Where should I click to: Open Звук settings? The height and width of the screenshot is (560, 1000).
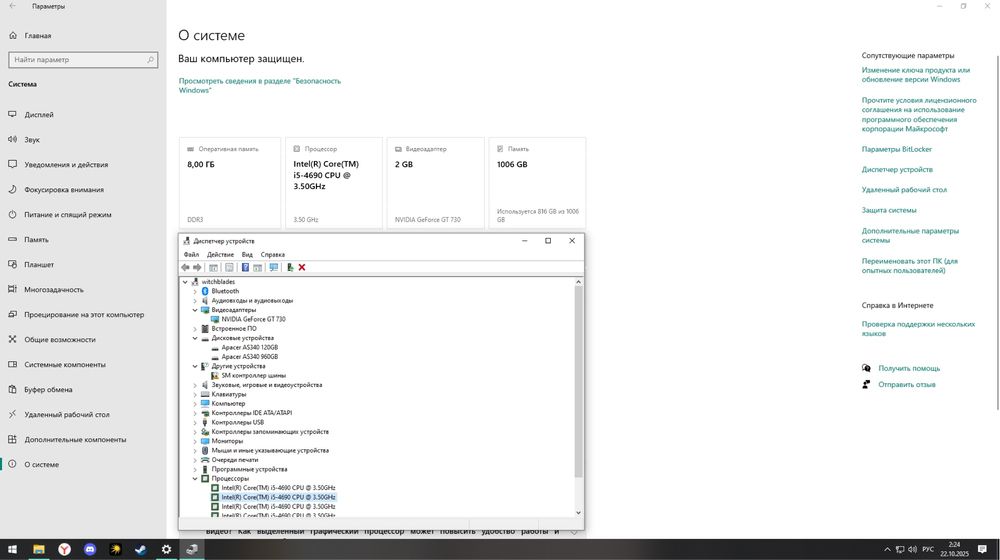point(32,140)
